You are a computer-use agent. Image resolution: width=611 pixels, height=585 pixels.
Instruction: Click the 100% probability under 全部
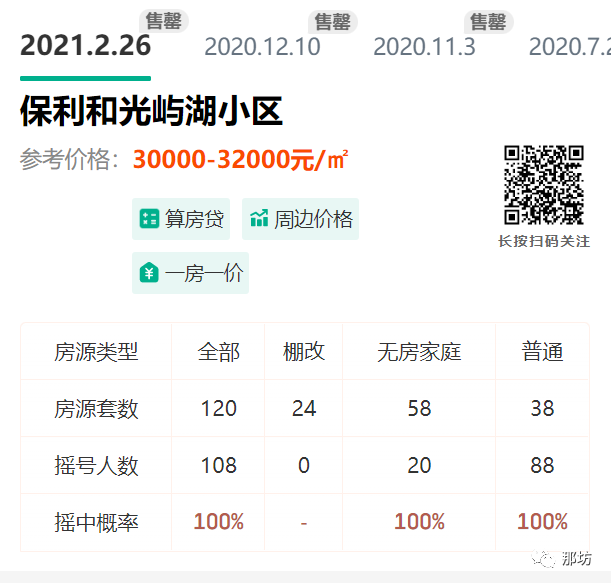(x=218, y=521)
